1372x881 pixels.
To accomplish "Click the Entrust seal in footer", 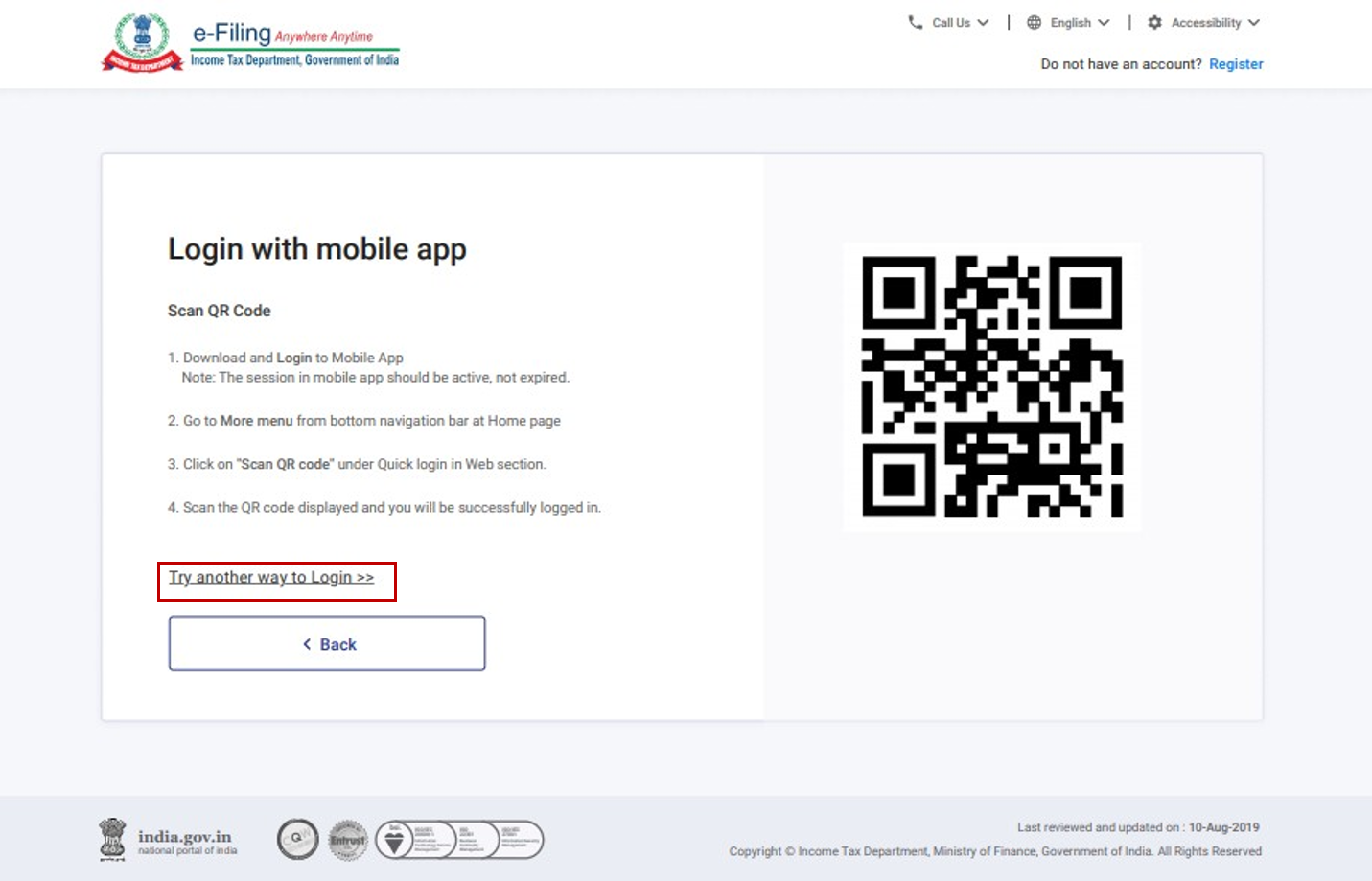I will click(348, 840).
